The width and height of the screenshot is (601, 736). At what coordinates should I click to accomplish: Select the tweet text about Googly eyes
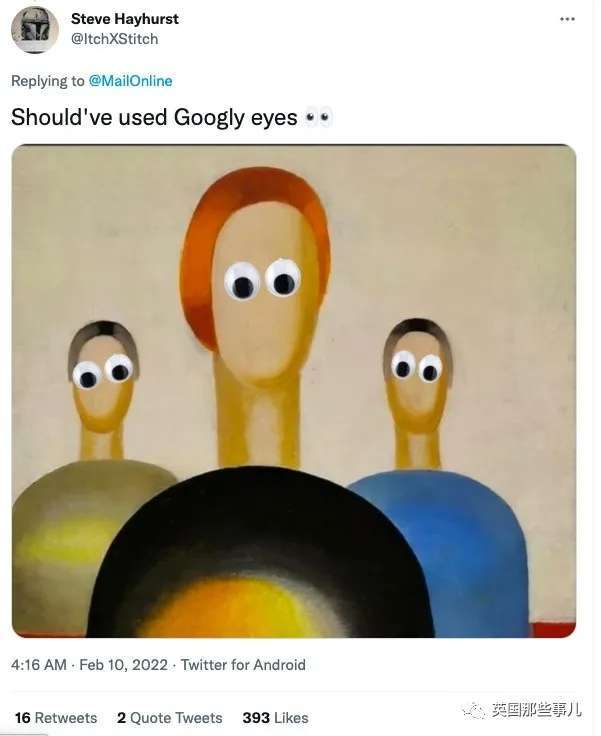click(154, 118)
